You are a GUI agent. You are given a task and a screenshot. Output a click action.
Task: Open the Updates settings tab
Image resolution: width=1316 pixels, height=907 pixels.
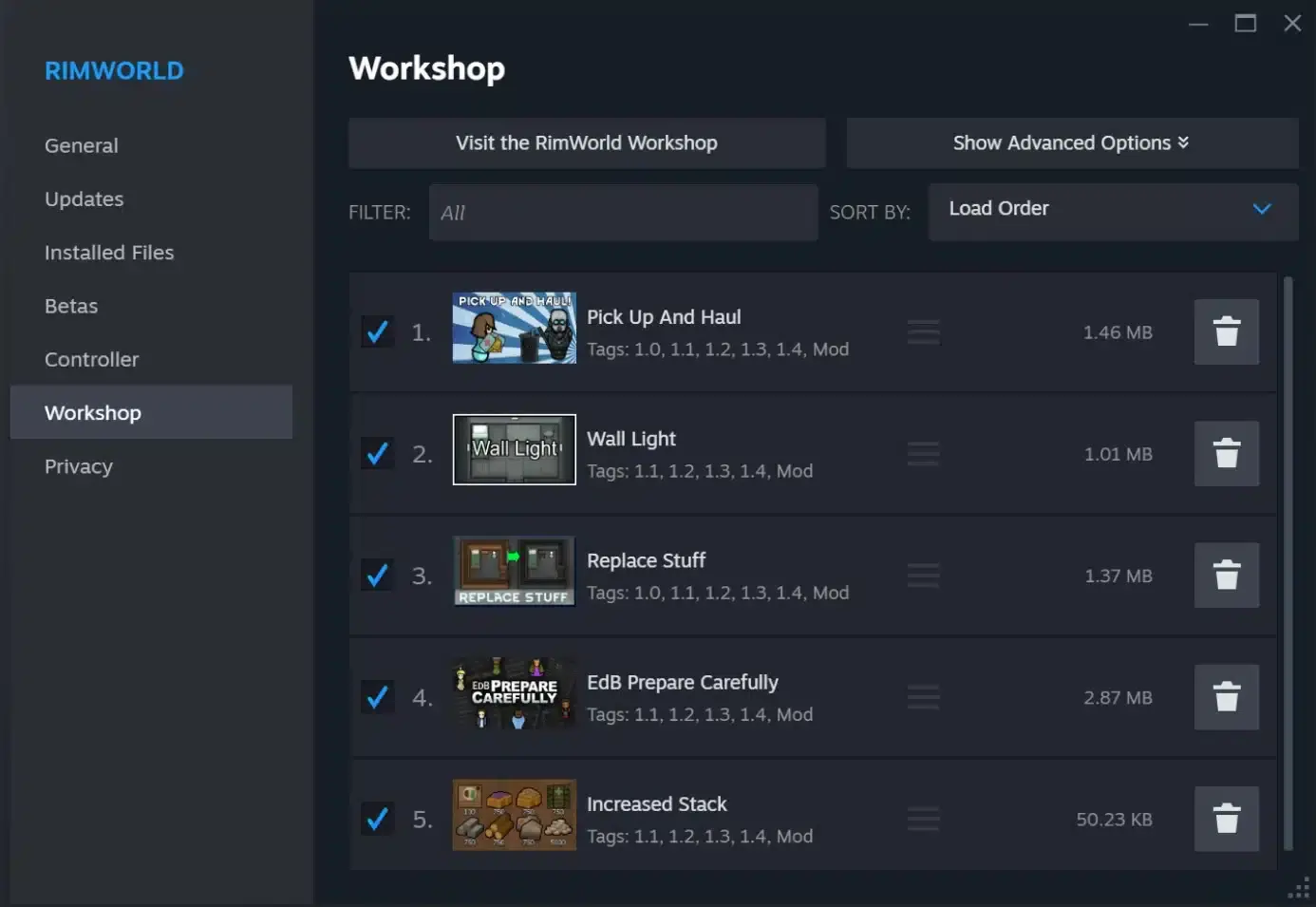tap(151, 198)
